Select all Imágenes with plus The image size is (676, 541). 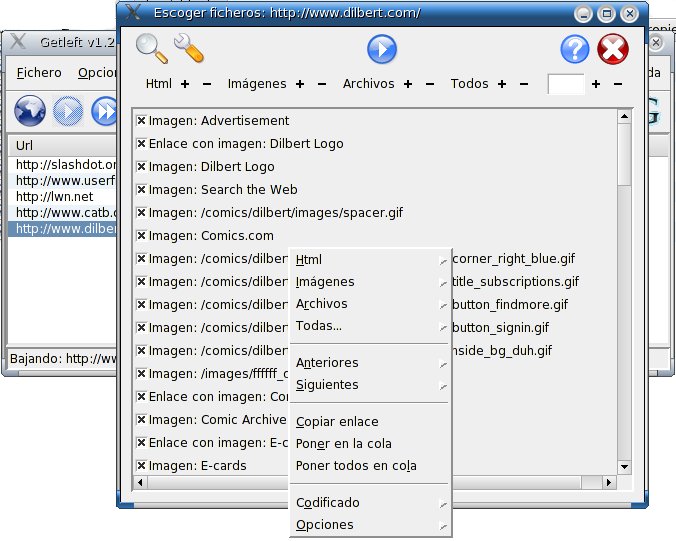point(300,84)
